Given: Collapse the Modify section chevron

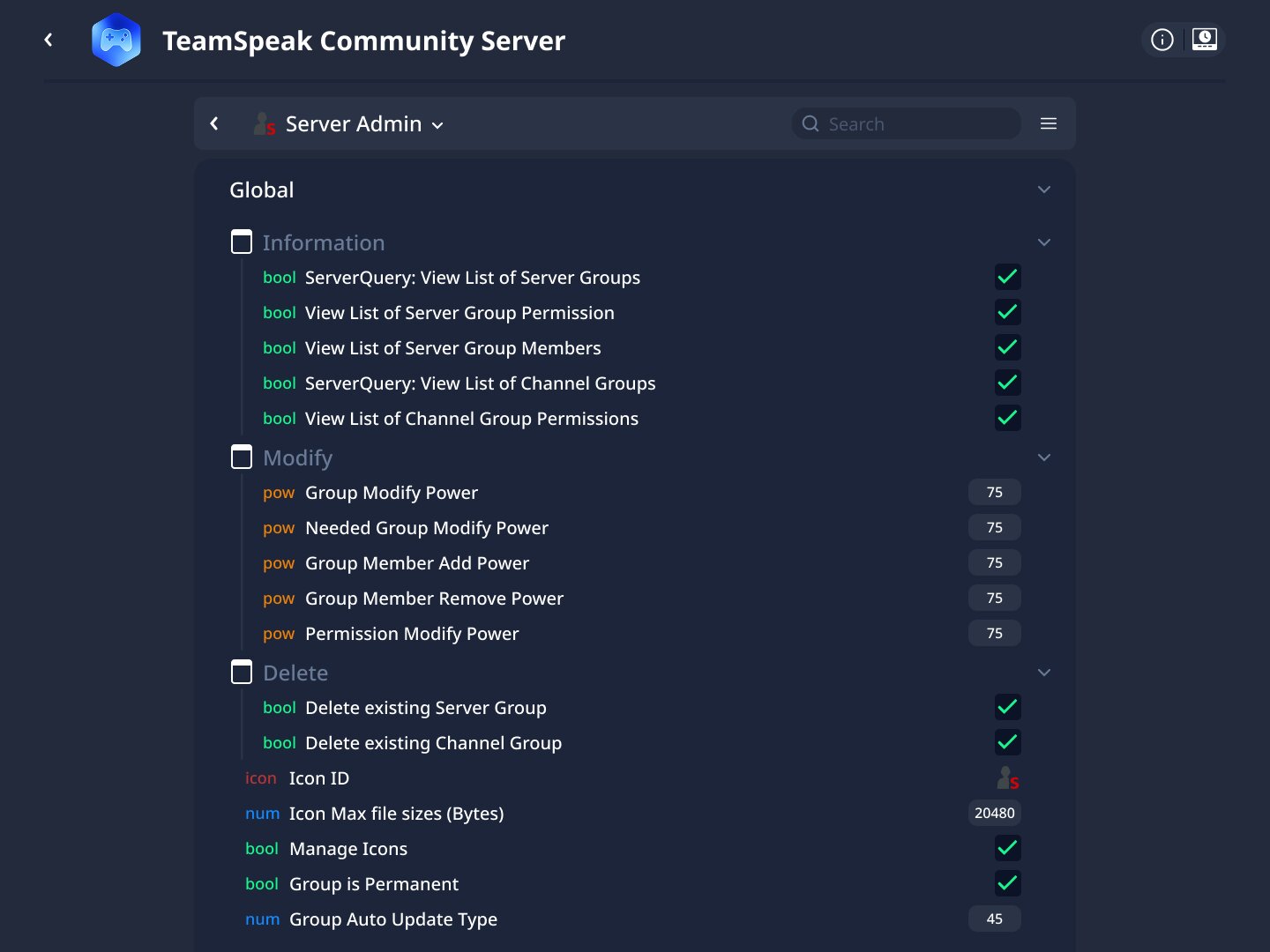Looking at the screenshot, I should pyautogui.click(x=1044, y=457).
